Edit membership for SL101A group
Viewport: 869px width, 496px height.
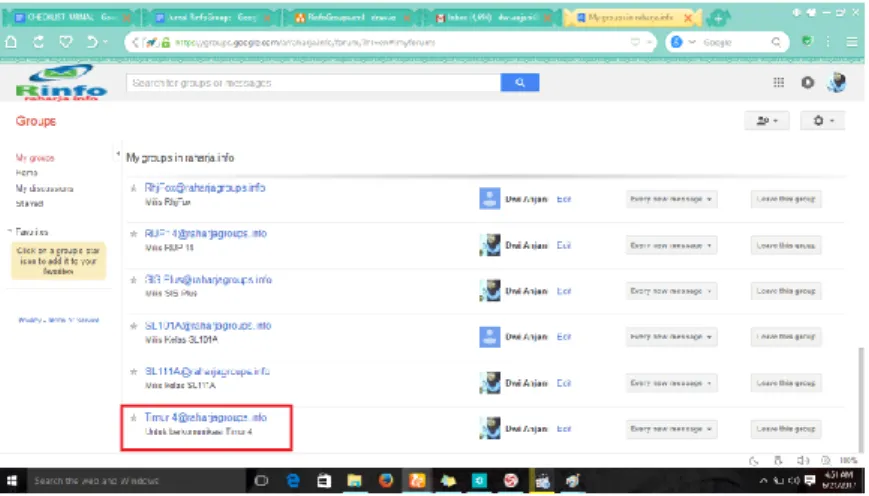[564, 337]
